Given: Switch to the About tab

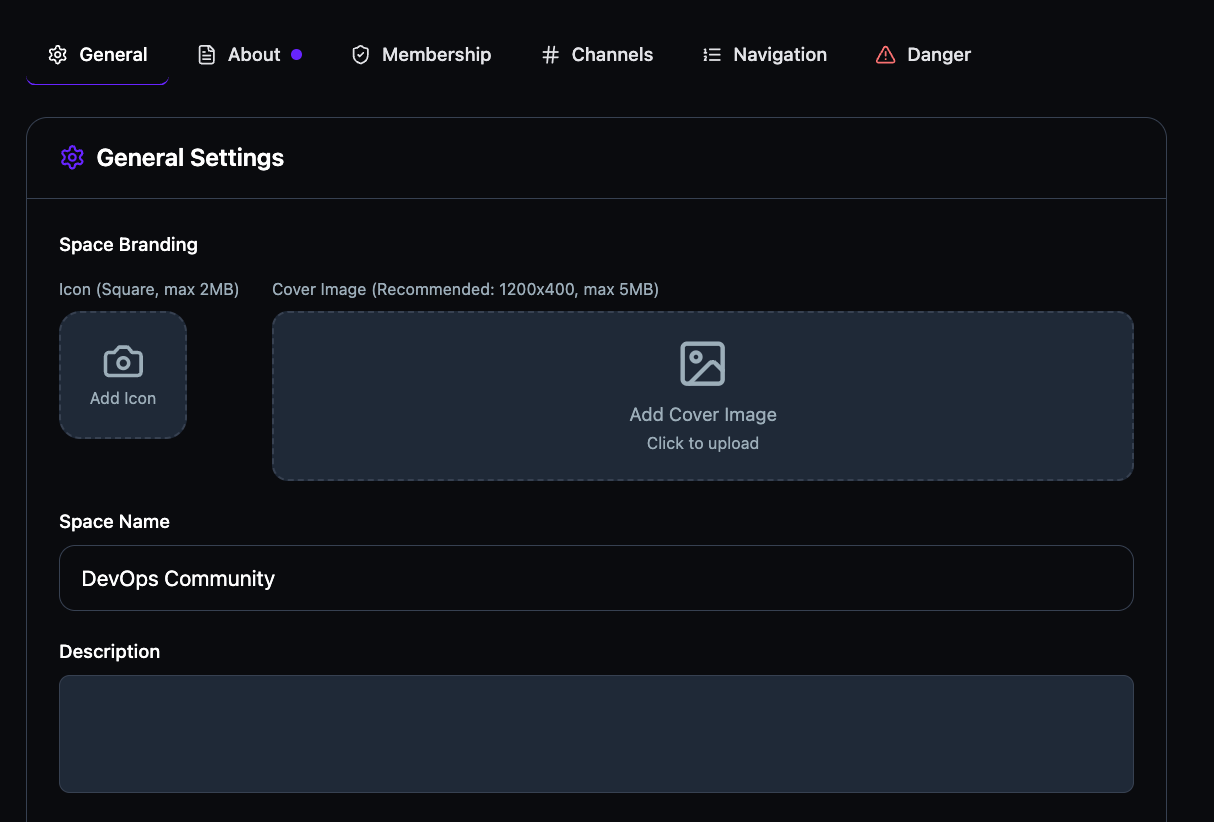Looking at the screenshot, I should [x=249, y=55].
